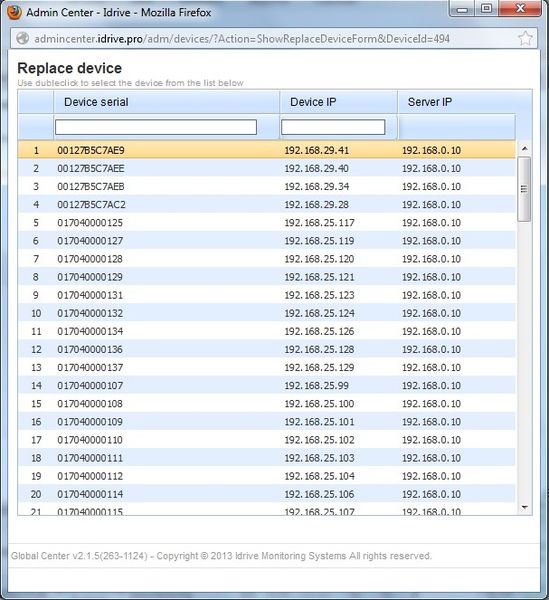Minimize the Firefox window
The image size is (549, 600).
462,9
